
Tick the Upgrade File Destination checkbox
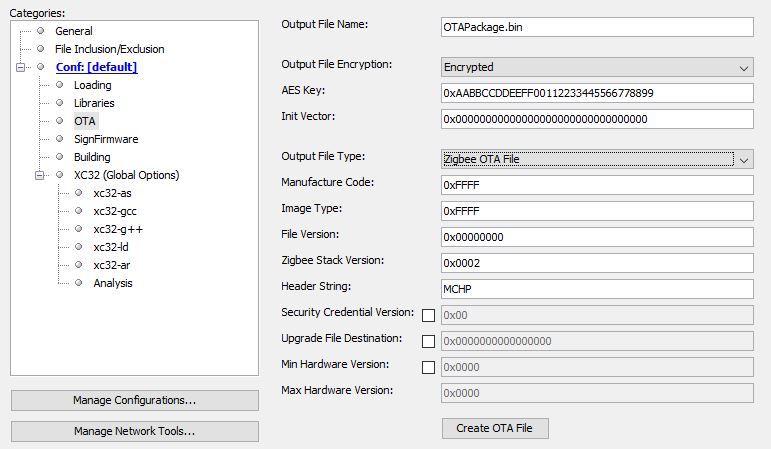point(428,341)
